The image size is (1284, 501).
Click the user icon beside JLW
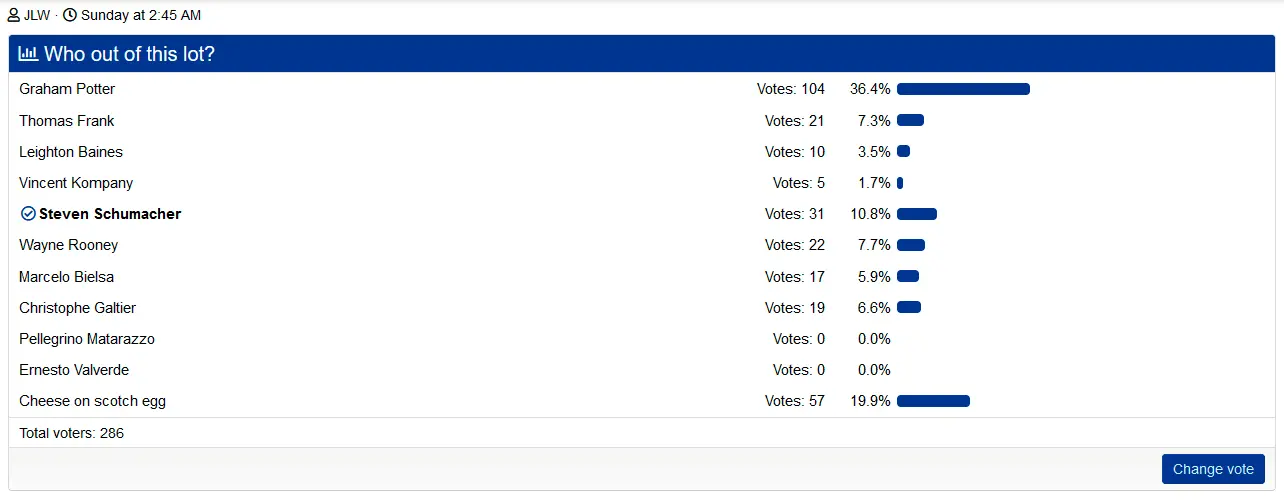pos(14,16)
